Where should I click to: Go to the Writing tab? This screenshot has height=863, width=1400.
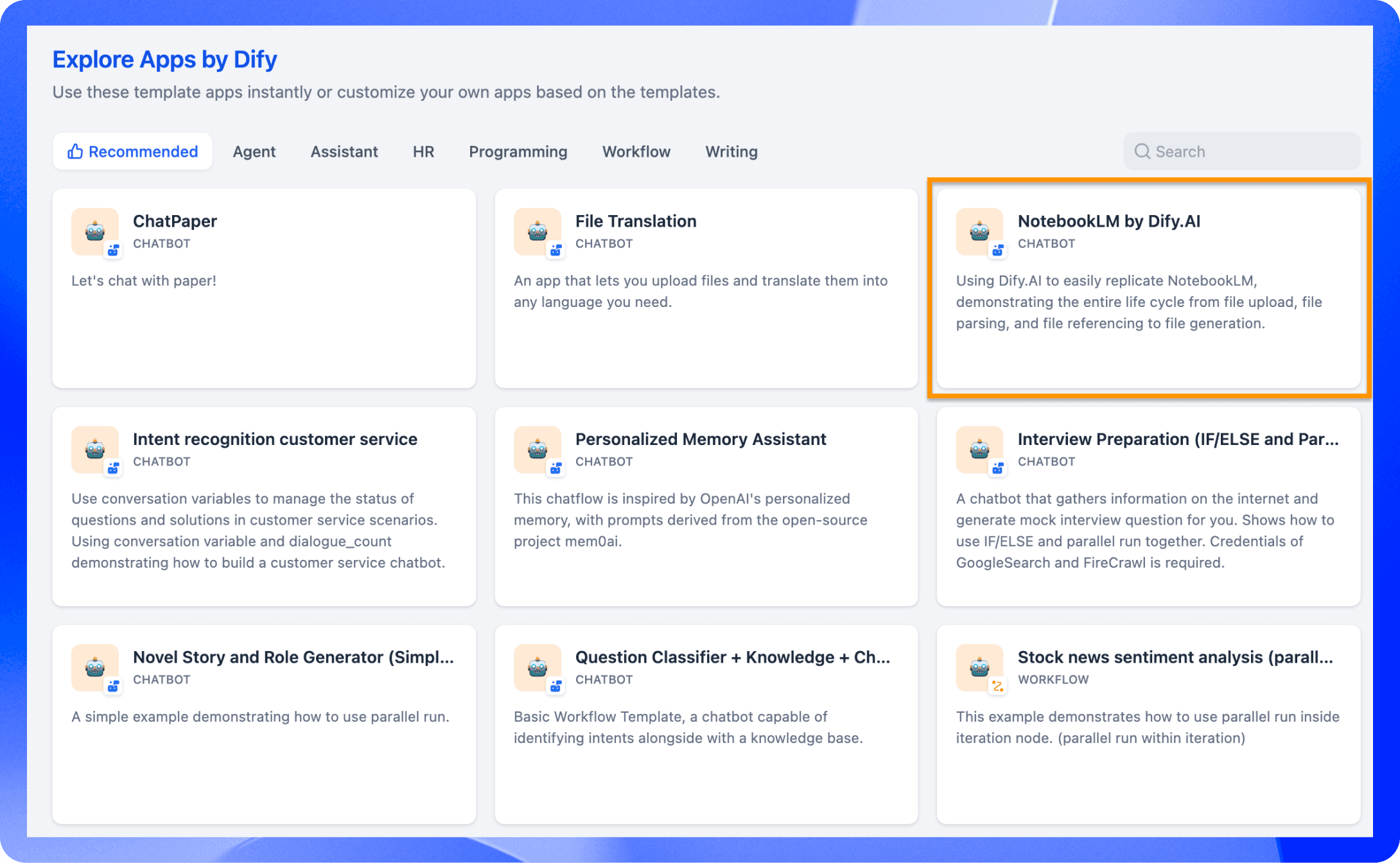pyautogui.click(x=731, y=152)
